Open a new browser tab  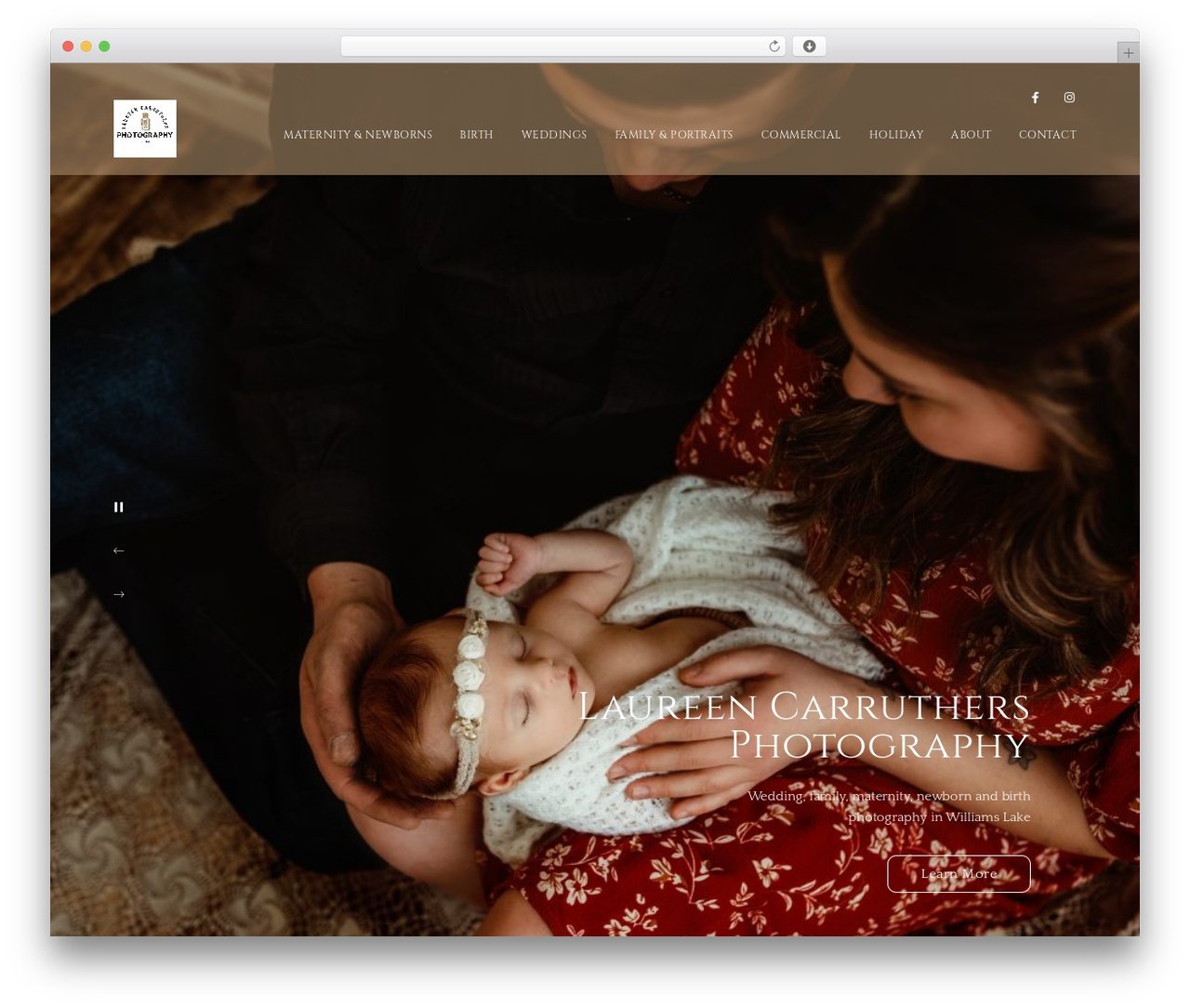pos(1128,53)
